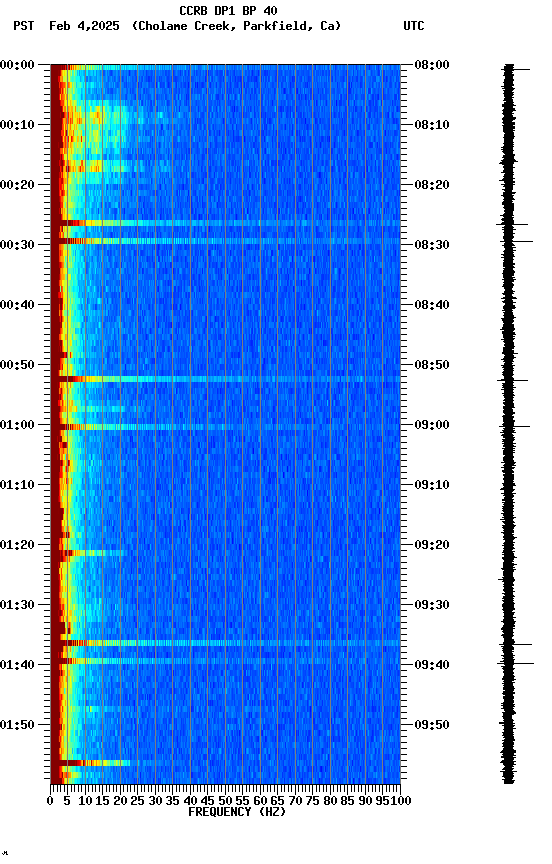Click the 00:50 PST time label
This screenshot has height=864, width=552.
(17, 365)
